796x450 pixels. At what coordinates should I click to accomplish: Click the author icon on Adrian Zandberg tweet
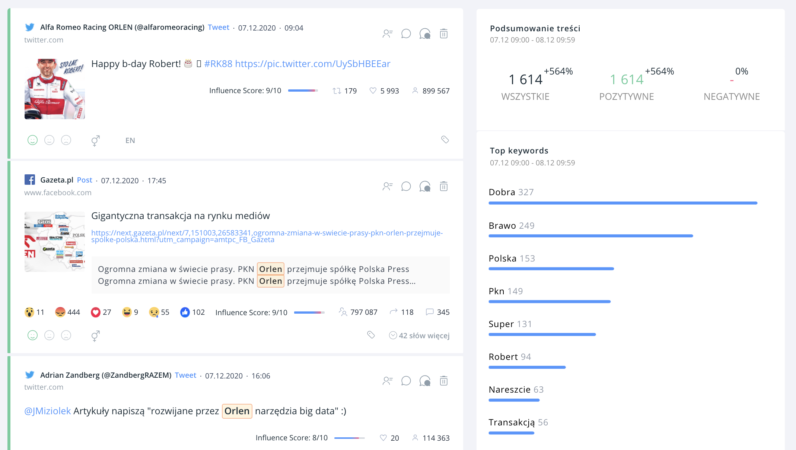pyautogui.click(x=387, y=381)
